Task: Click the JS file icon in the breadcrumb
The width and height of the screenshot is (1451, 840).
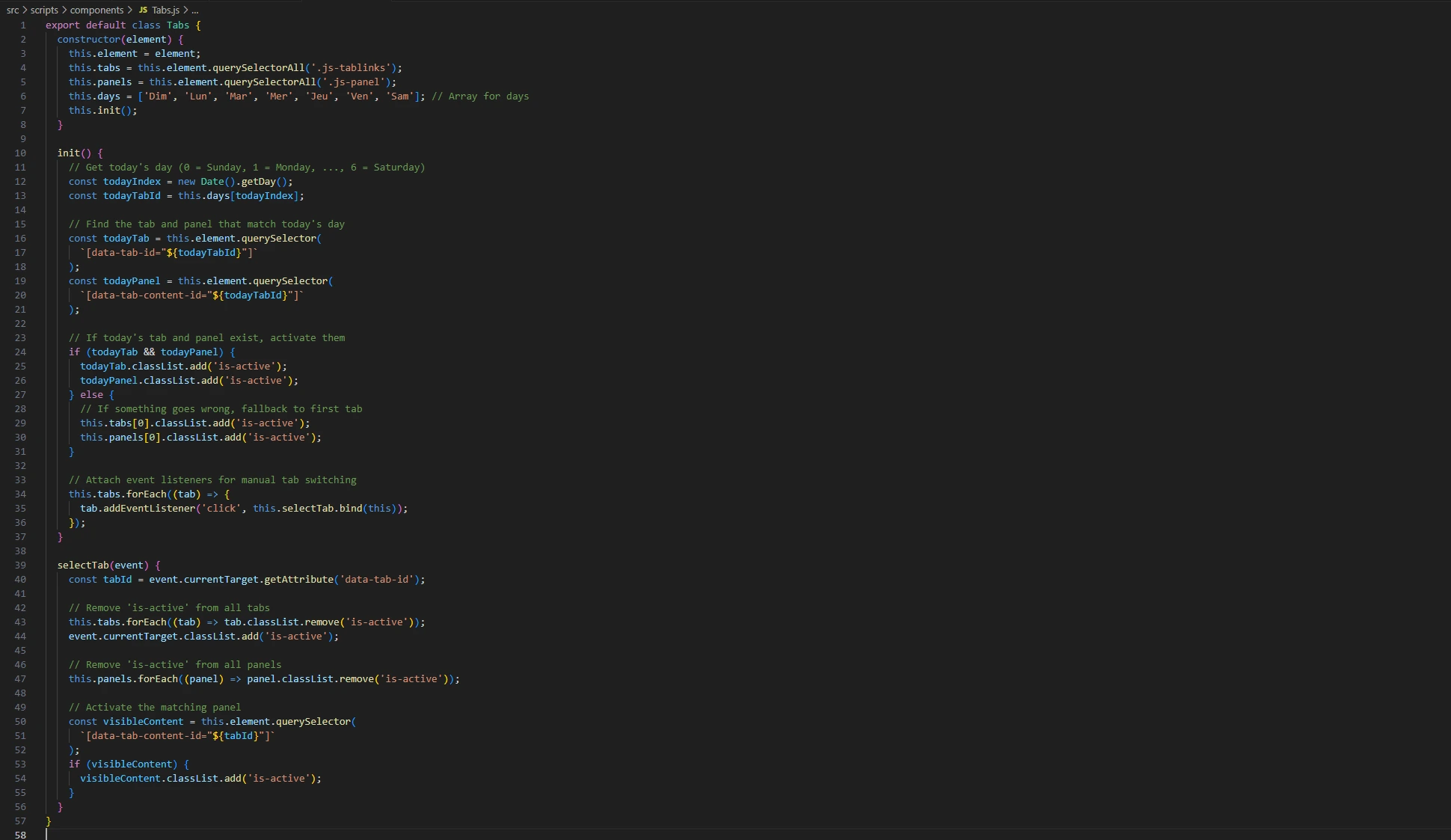Action: point(143,10)
